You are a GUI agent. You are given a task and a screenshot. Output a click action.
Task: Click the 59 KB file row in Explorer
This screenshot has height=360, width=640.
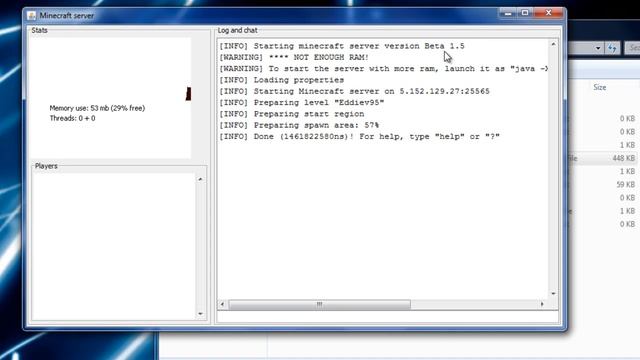coord(603,184)
